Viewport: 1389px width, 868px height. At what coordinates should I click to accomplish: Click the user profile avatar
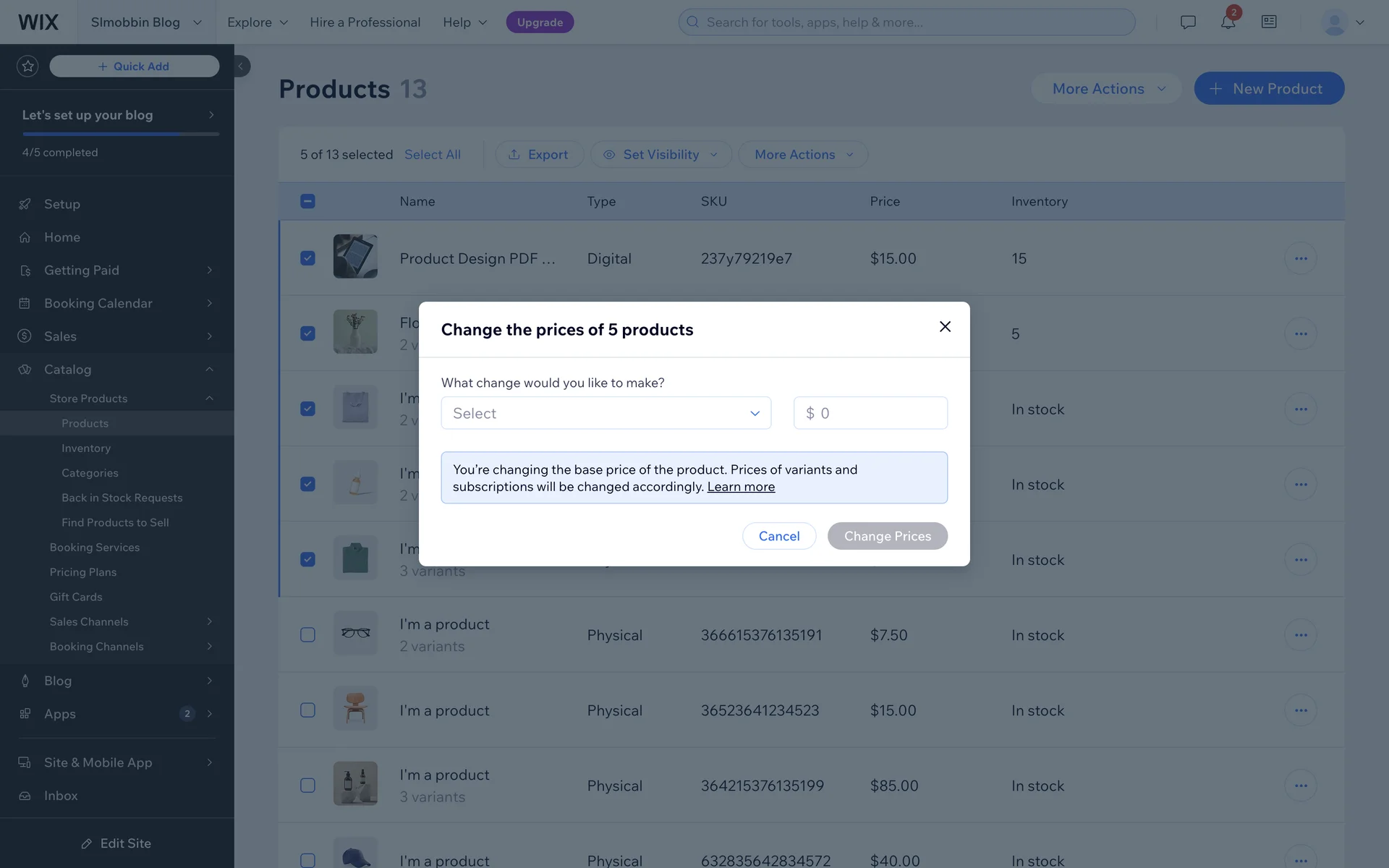point(1334,22)
